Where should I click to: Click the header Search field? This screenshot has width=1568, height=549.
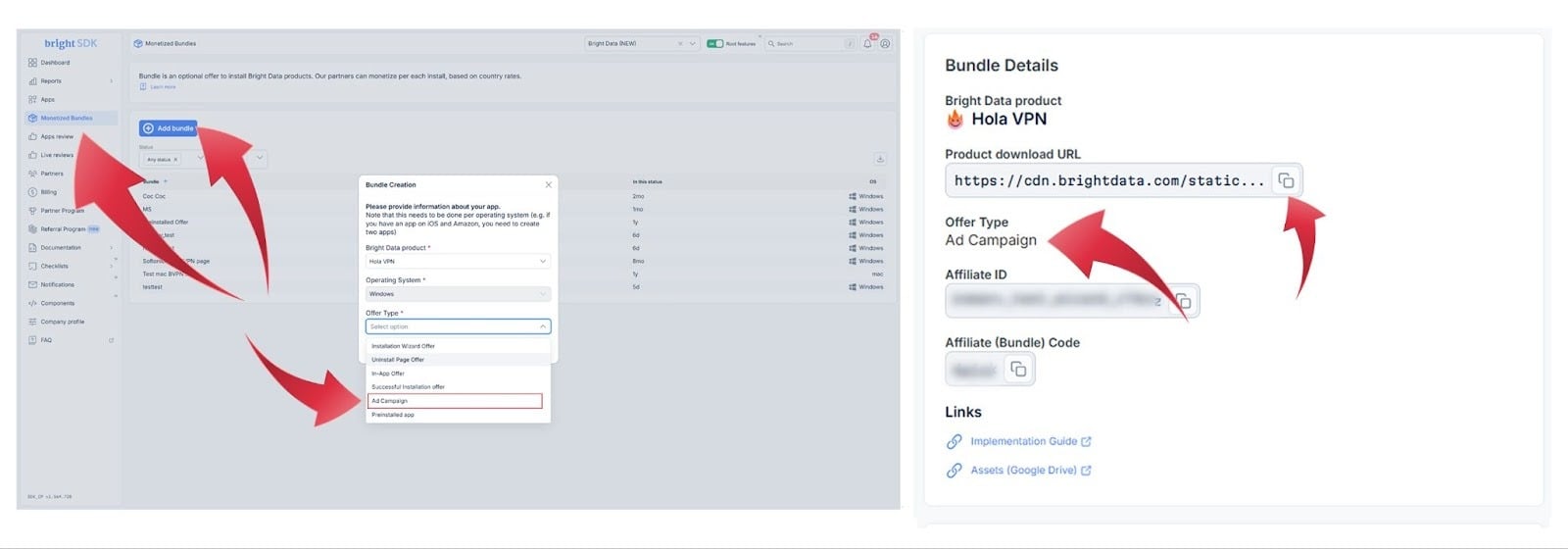point(810,43)
